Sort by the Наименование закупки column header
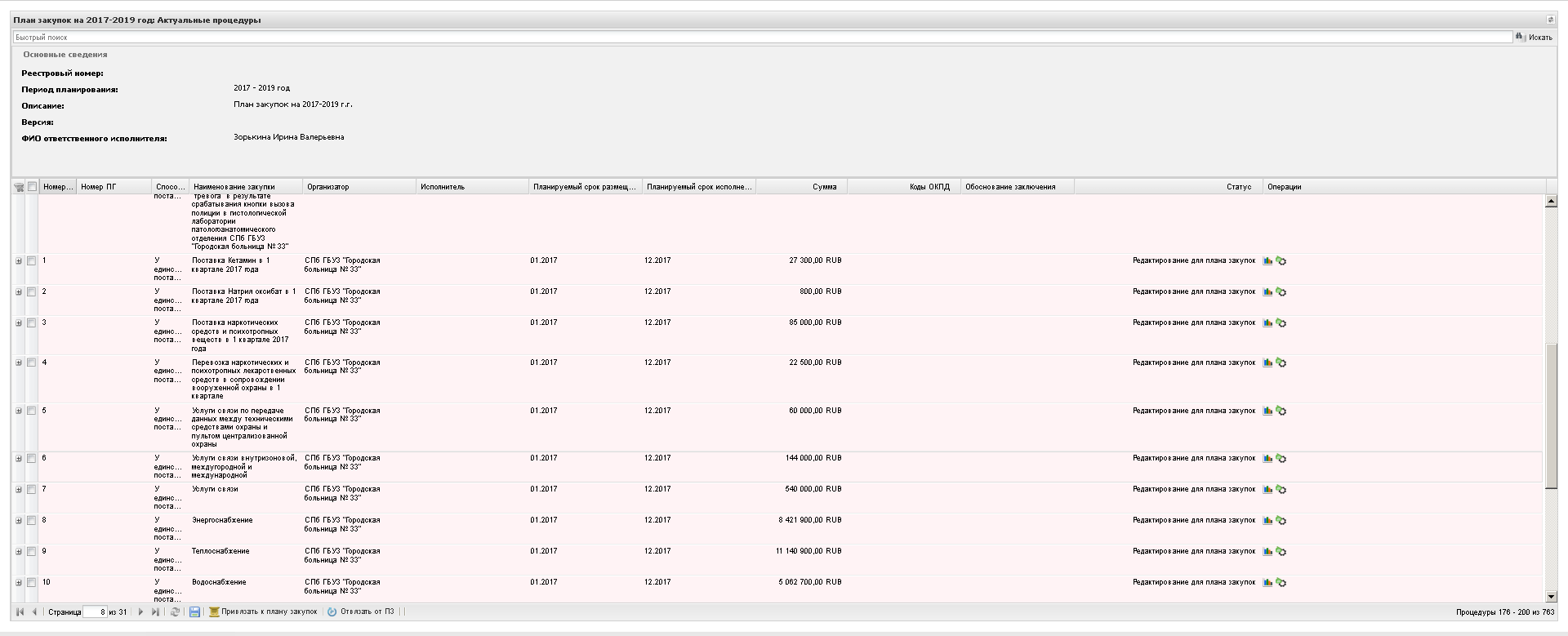Image resolution: width=1568 pixels, height=636 pixels. (246, 187)
